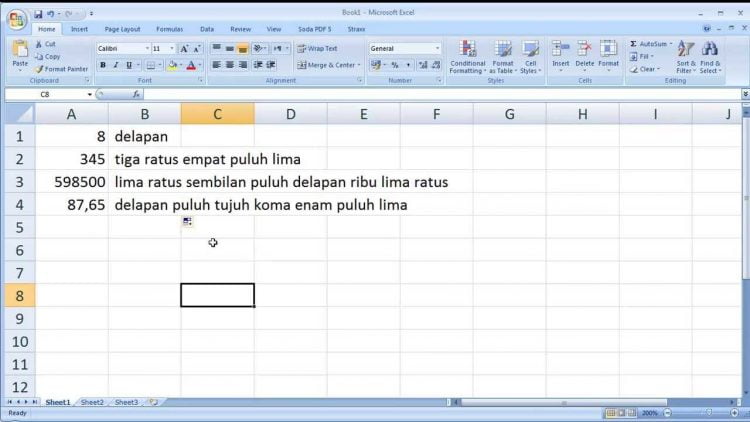Switch to Page Layout tab
750x422 pixels.
pos(122,29)
